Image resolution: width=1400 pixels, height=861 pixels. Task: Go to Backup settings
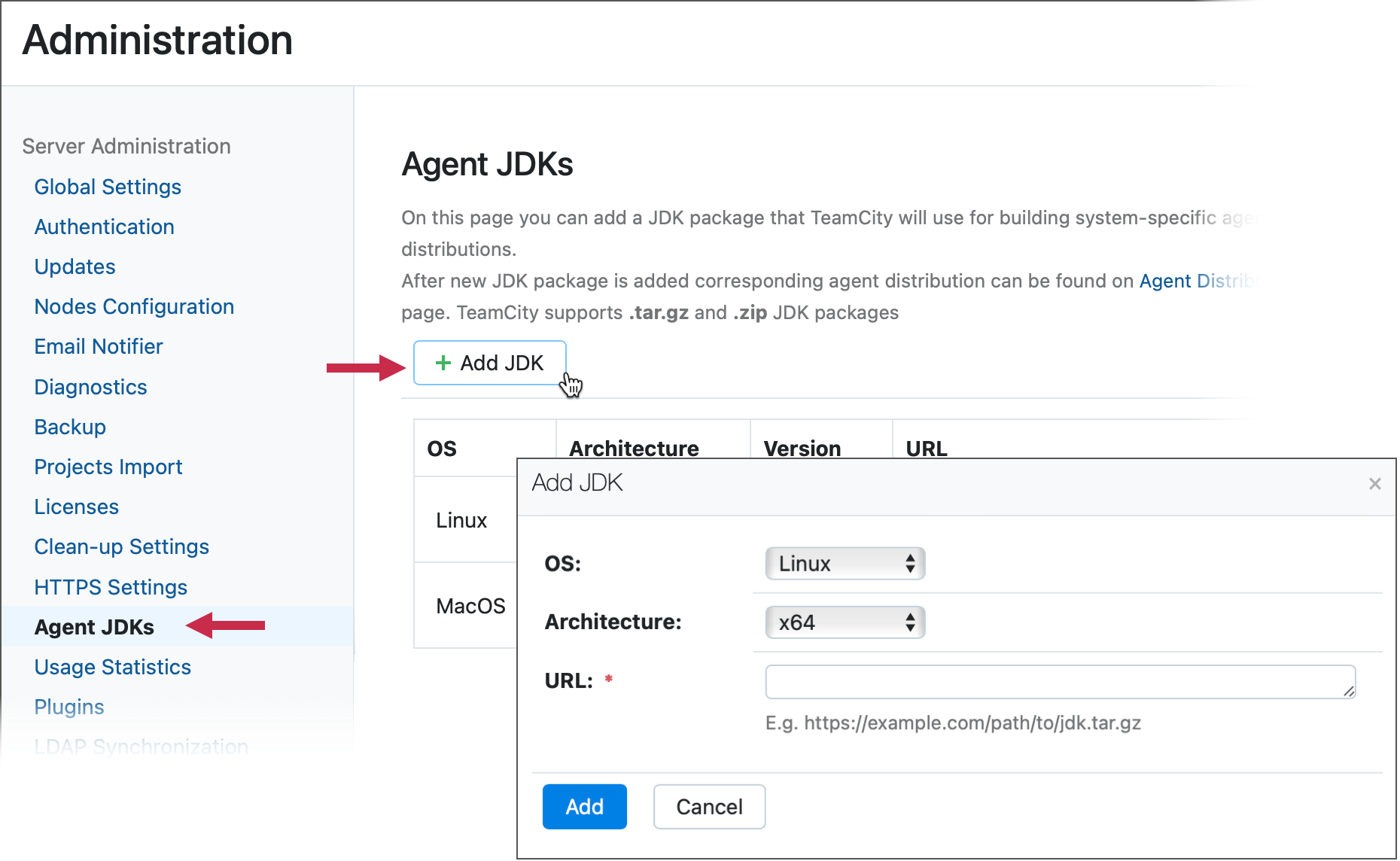pyautogui.click(x=69, y=427)
